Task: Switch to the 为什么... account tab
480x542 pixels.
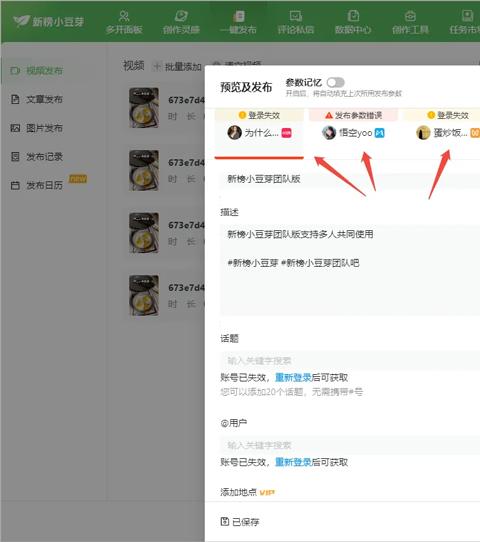Action: 259,133
